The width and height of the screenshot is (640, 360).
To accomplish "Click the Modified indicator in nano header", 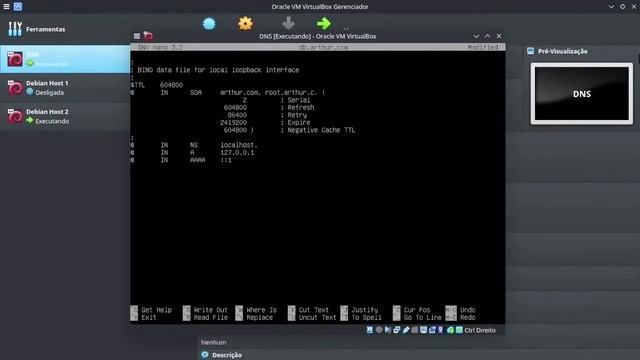I will [x=483, y=47].
